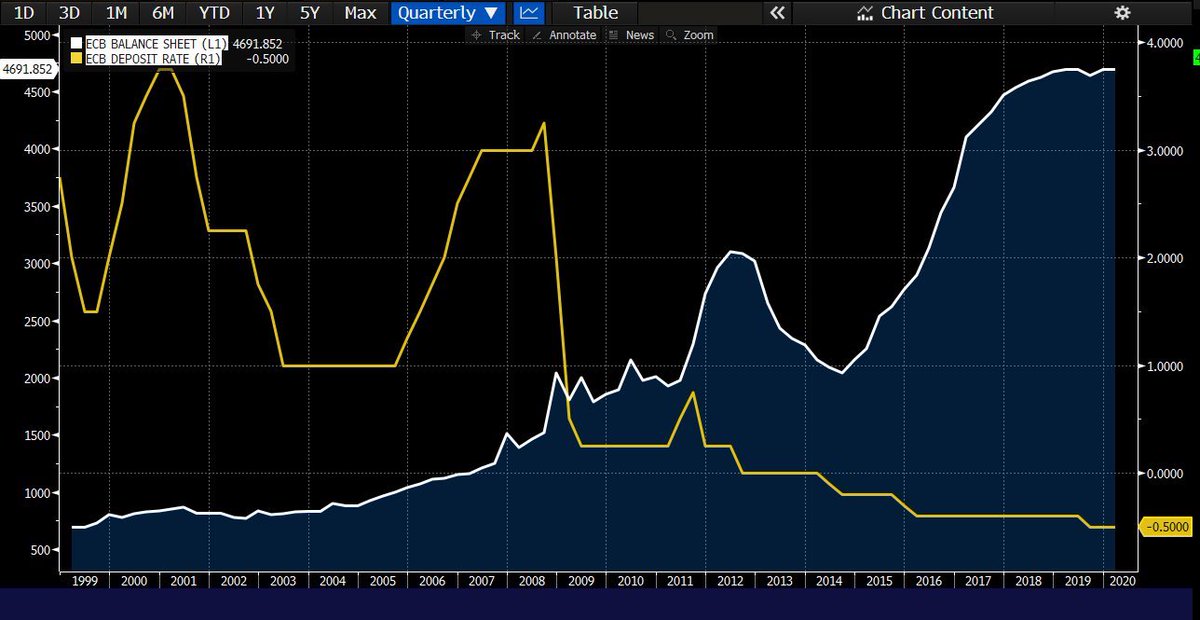Set the chart range to 5Y
This screenshot has height=620, width=1200.
[x=310, y=13]
